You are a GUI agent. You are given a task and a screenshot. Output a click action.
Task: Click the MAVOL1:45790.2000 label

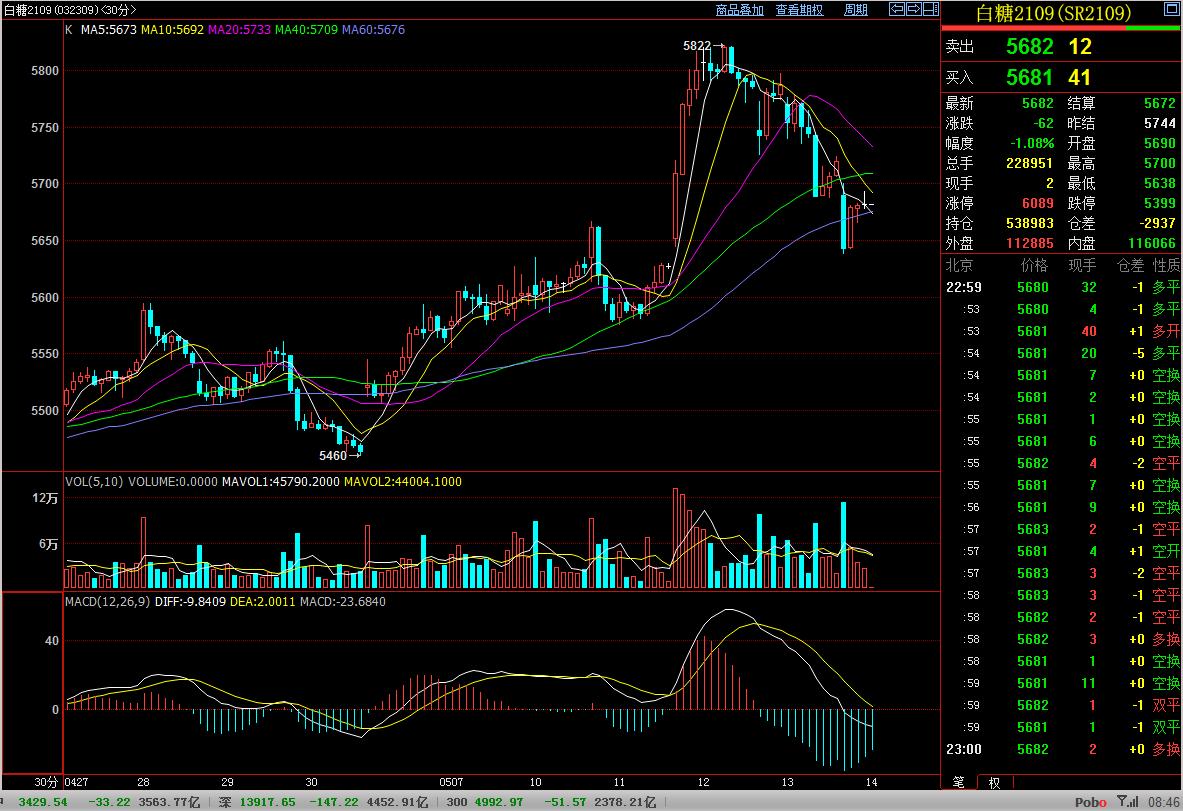coord(281,481)
